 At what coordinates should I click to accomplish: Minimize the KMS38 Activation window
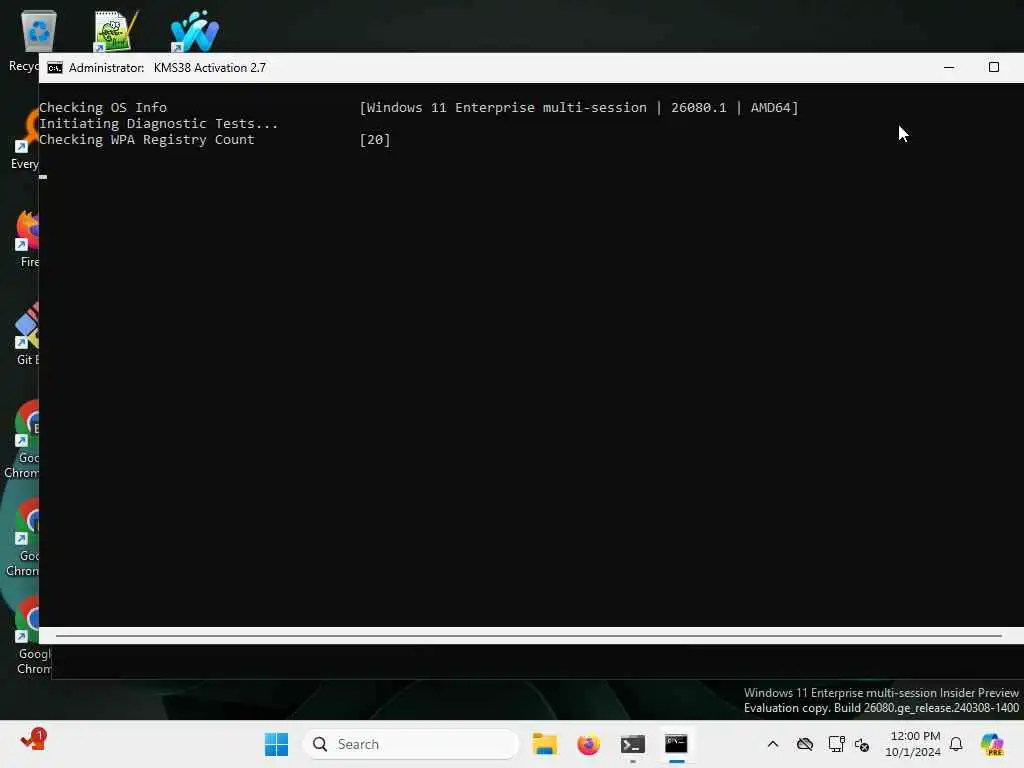tap(949, 67)
